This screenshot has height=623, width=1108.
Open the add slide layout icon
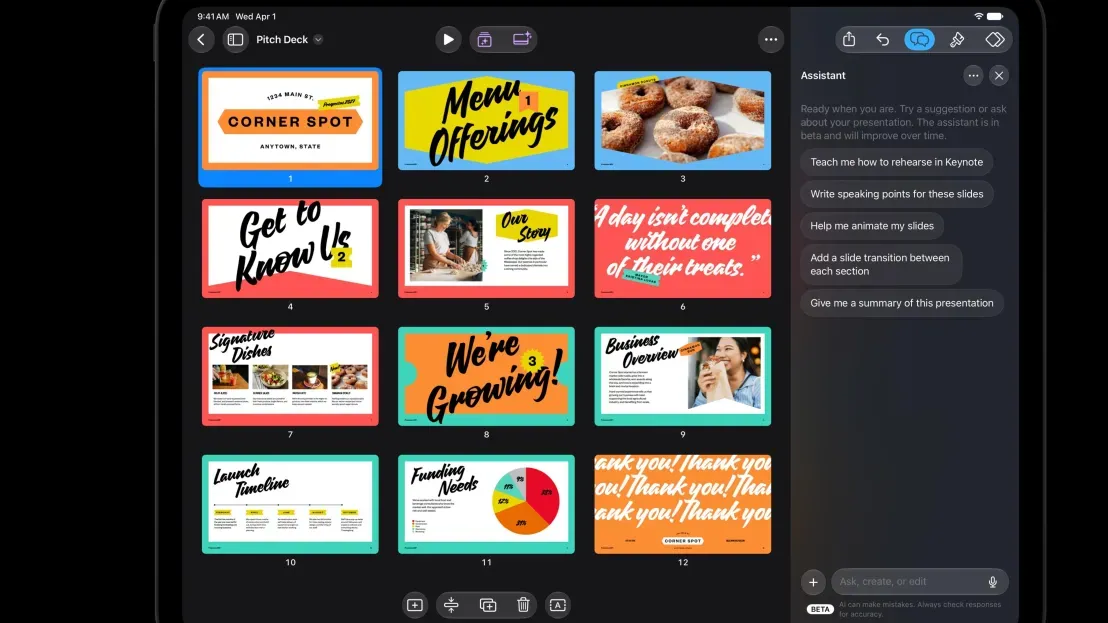pos(485,40)
